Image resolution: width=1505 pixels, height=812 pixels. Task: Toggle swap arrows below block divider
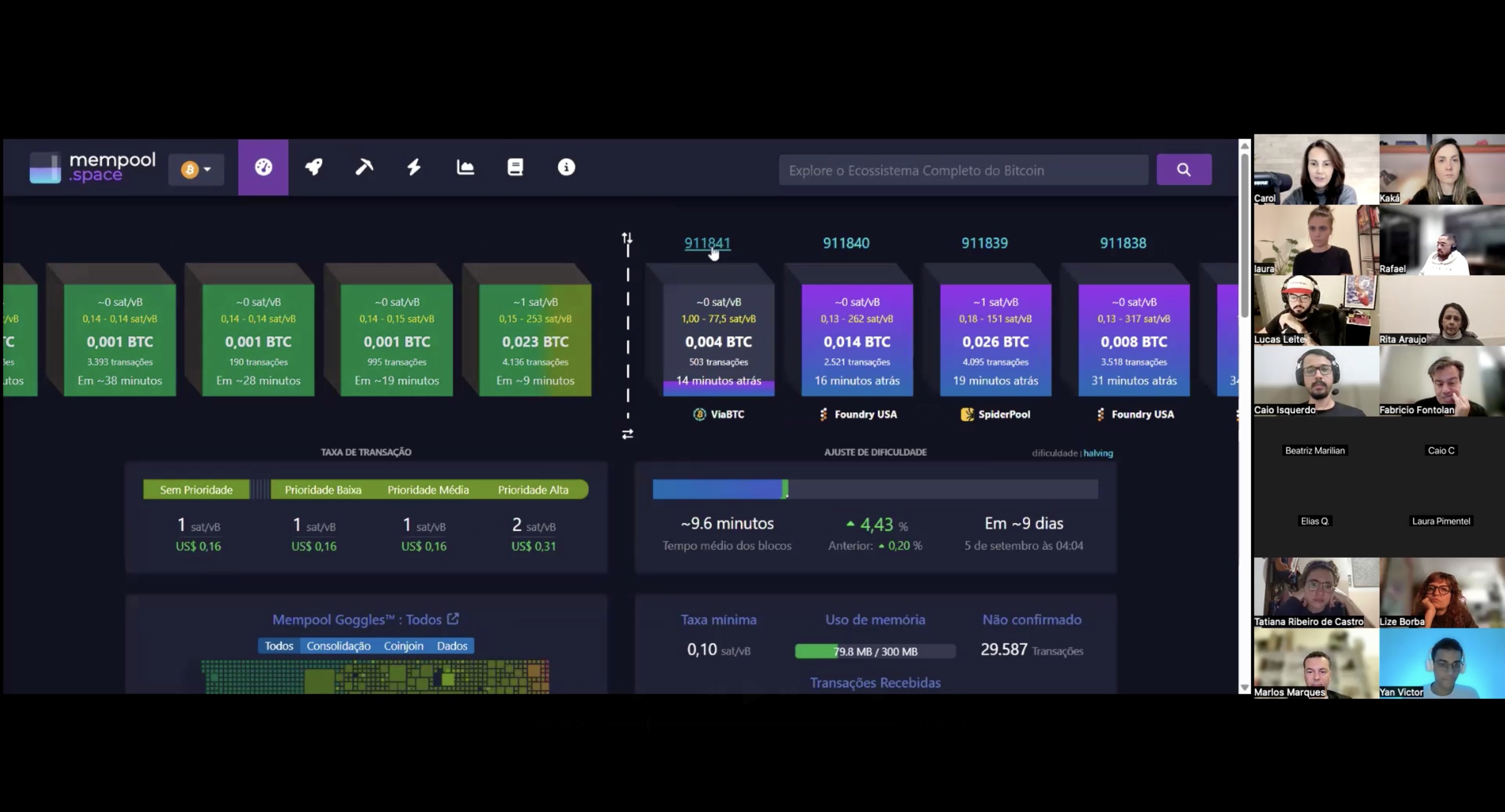tap(628, 434)
